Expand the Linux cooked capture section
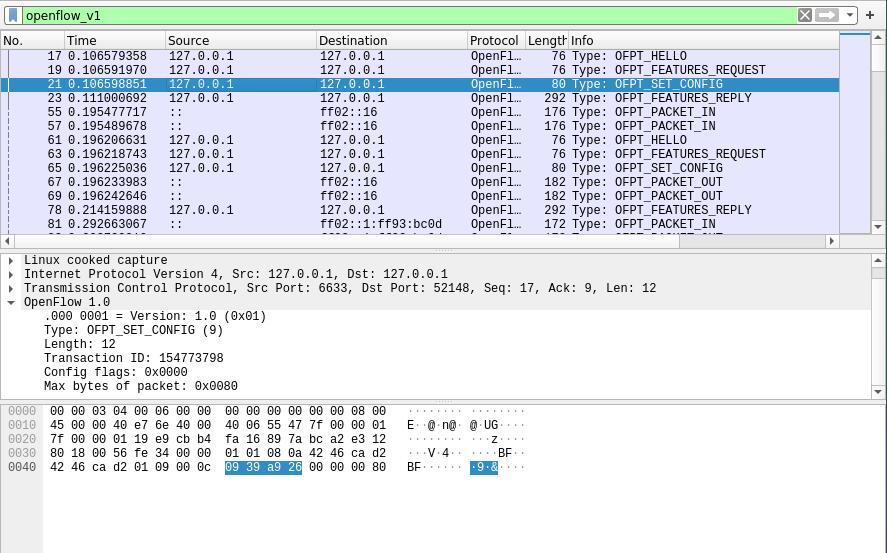The image size is (887, 553). [x=11, y=261]
